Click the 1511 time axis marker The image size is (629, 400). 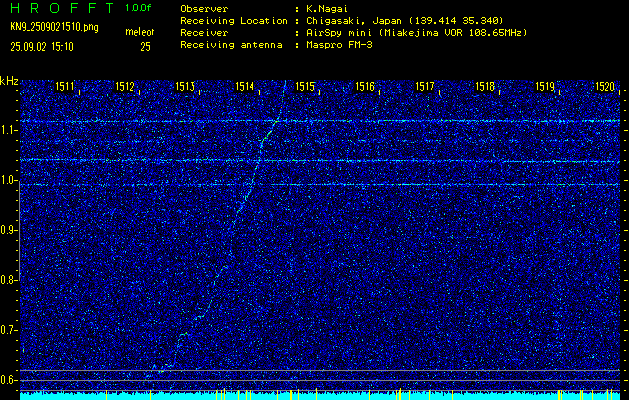(x=65, y=86)
